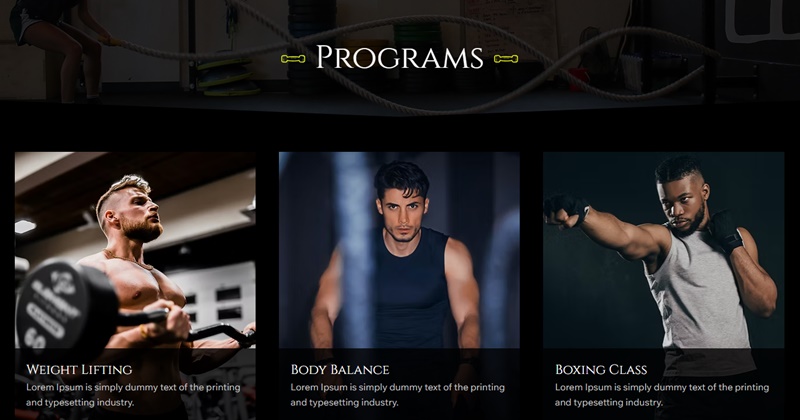Select the Programs section heading
This screenshot has height=420, width=800.
pos(399,57)
